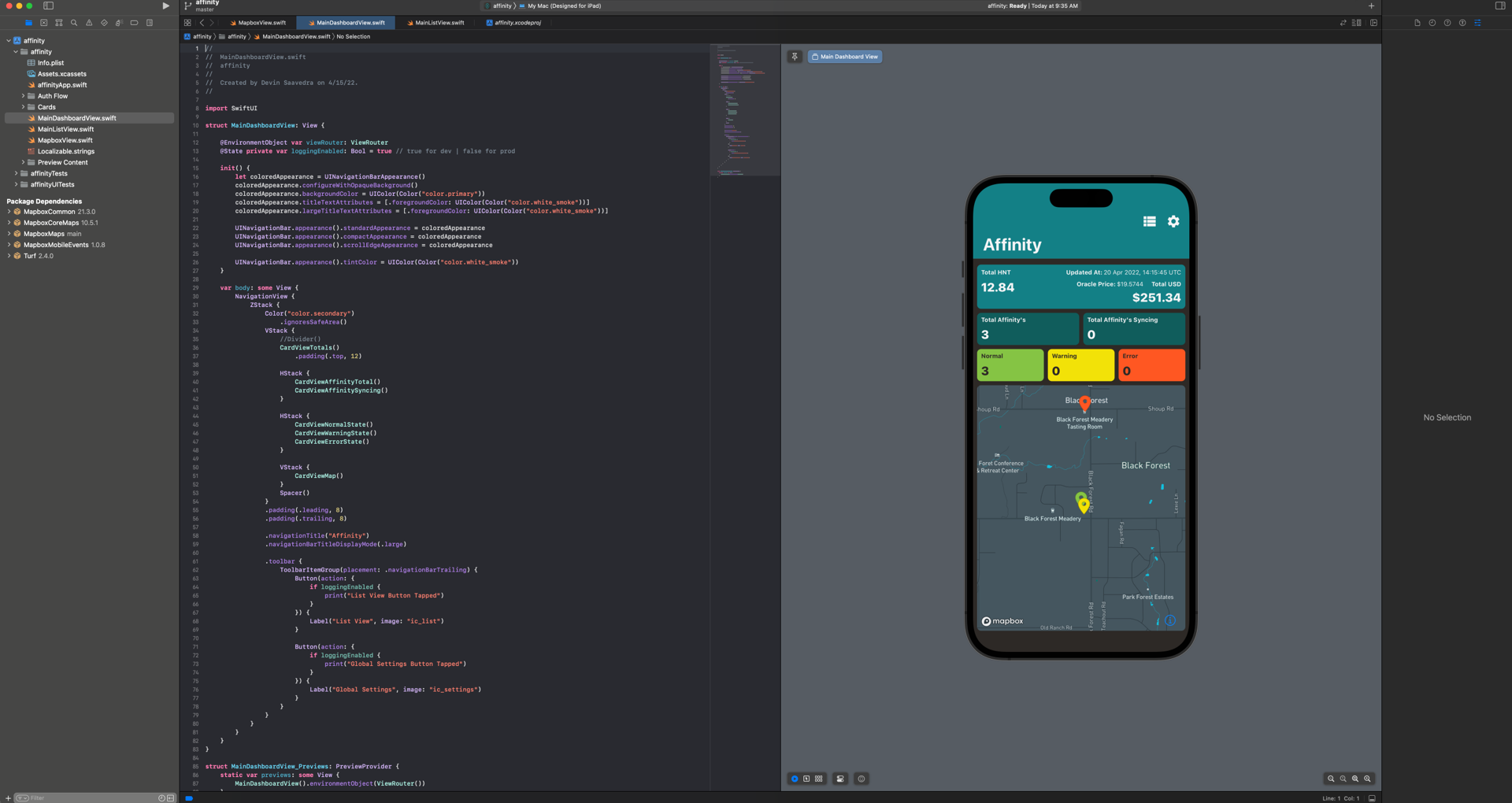The image size is (1512, 803).
Task: Expand the affinityTests group
Action: [x=16, y=173]
